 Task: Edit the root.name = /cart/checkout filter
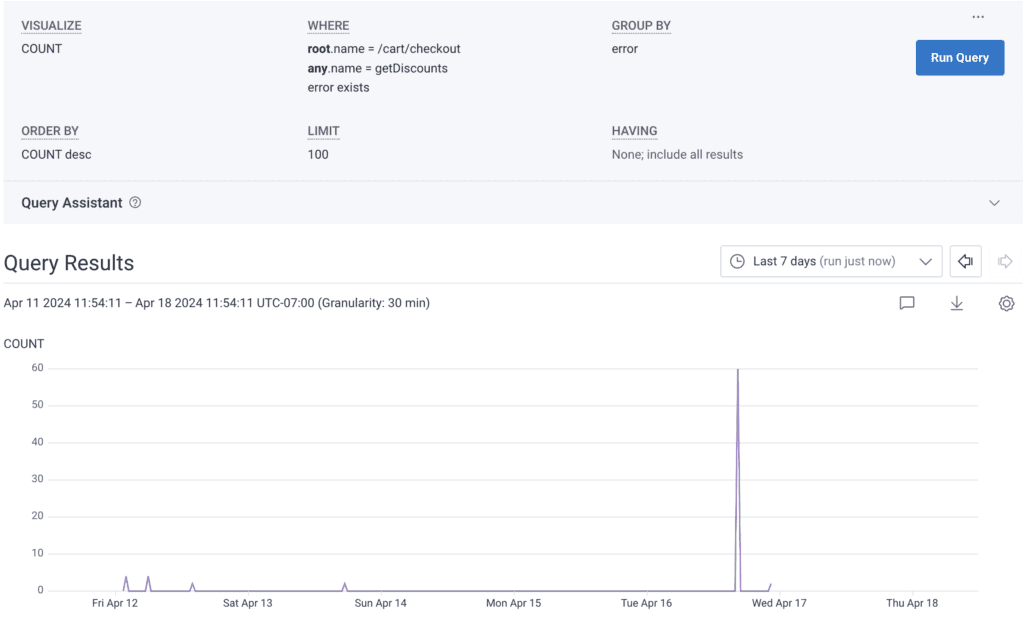click(384, 49)
